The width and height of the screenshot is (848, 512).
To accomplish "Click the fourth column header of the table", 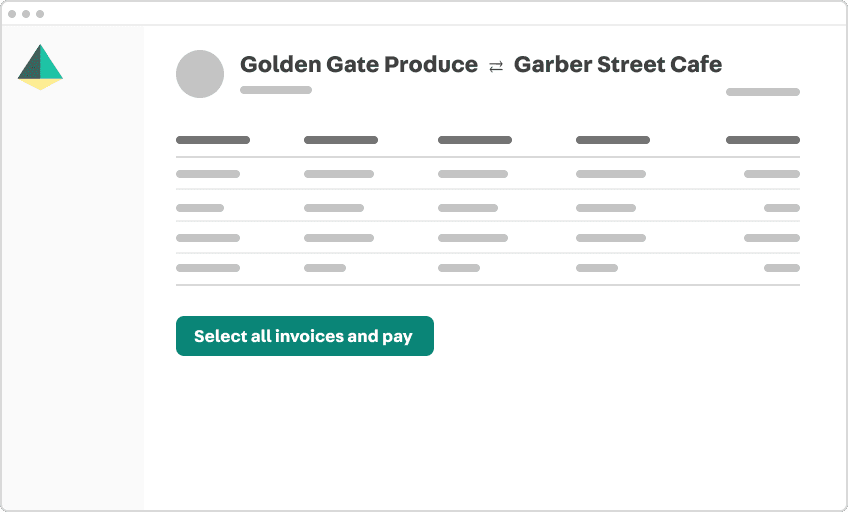I will [613, 140].
